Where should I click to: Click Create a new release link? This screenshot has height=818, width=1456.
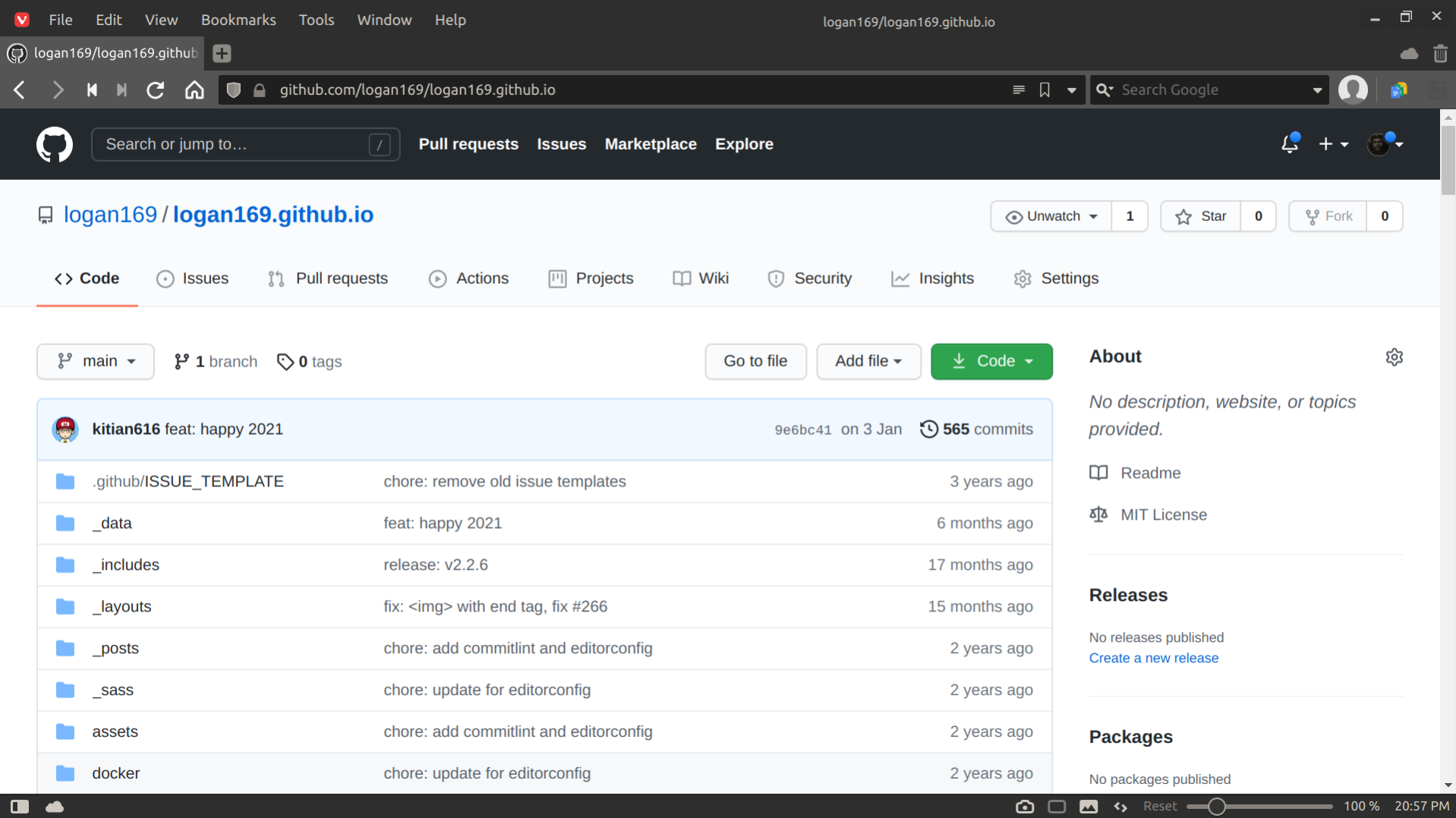pyautogui.click(x=1153, y=658)
